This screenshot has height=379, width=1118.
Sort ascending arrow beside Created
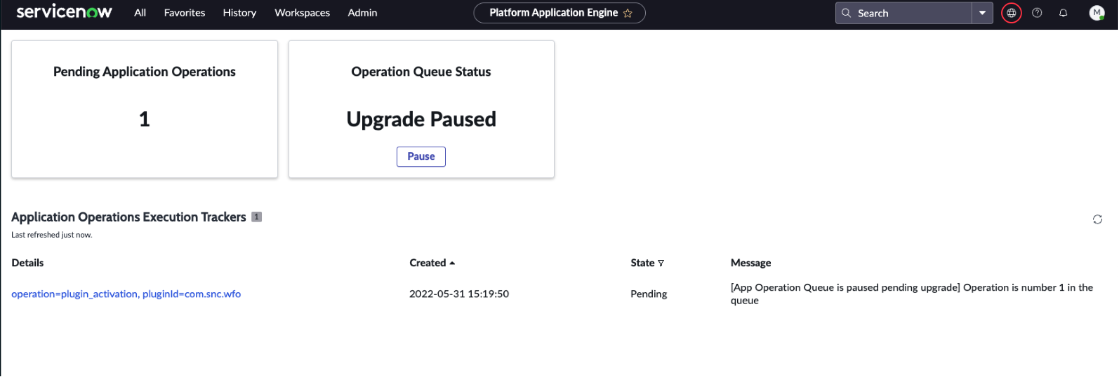[452, 263]
